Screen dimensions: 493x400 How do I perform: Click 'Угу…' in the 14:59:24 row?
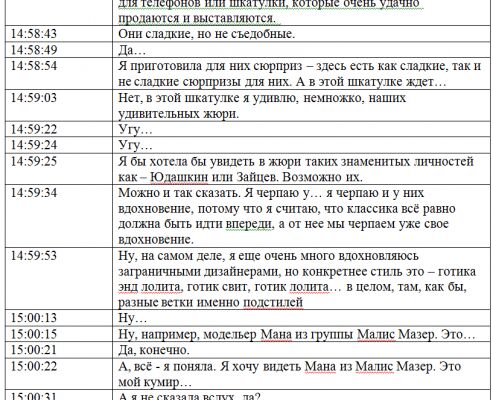[x=135, y=145]
